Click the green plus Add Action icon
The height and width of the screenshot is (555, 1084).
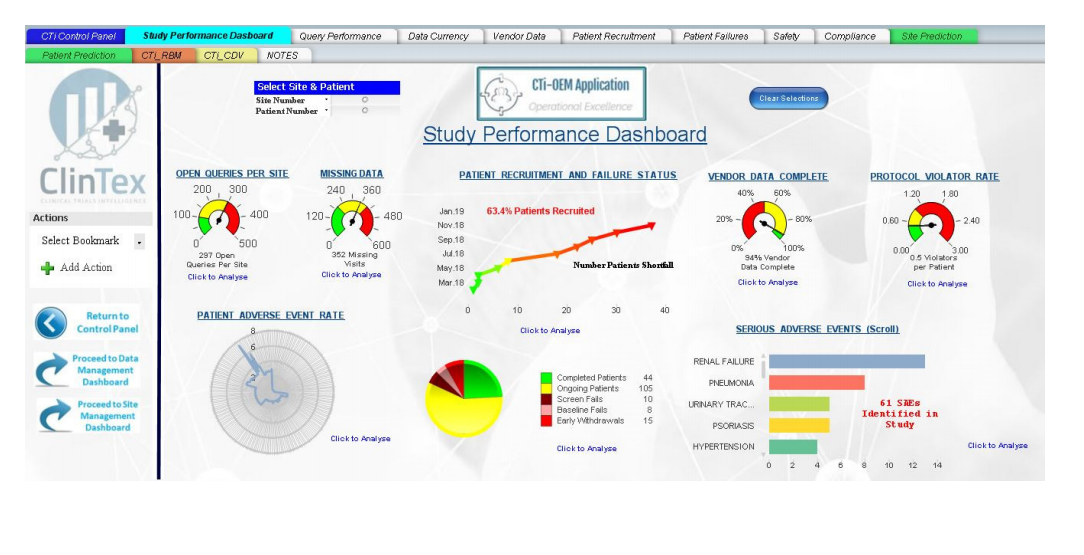(48, 268)
